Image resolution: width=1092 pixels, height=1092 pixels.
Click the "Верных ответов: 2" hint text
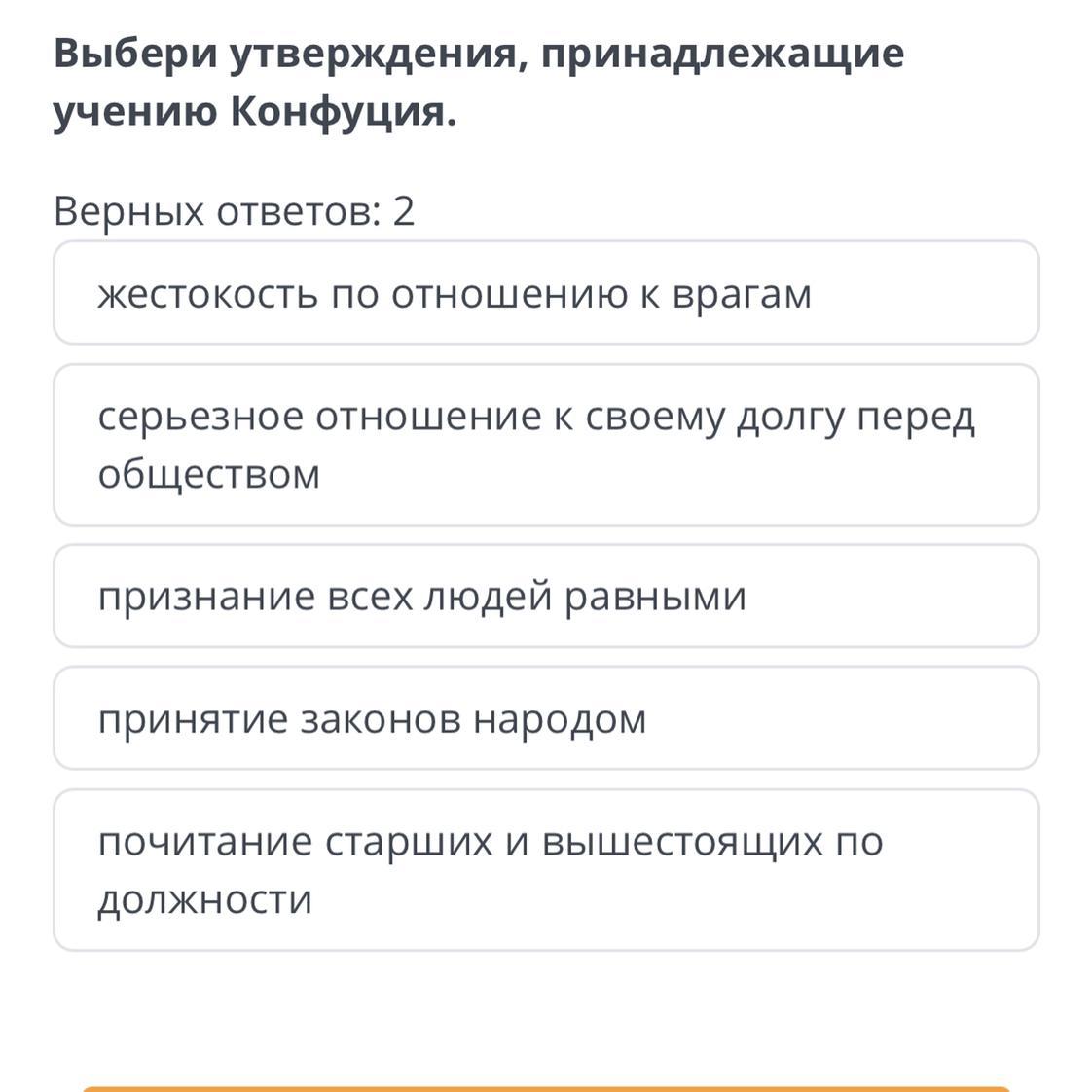[235, 210]
